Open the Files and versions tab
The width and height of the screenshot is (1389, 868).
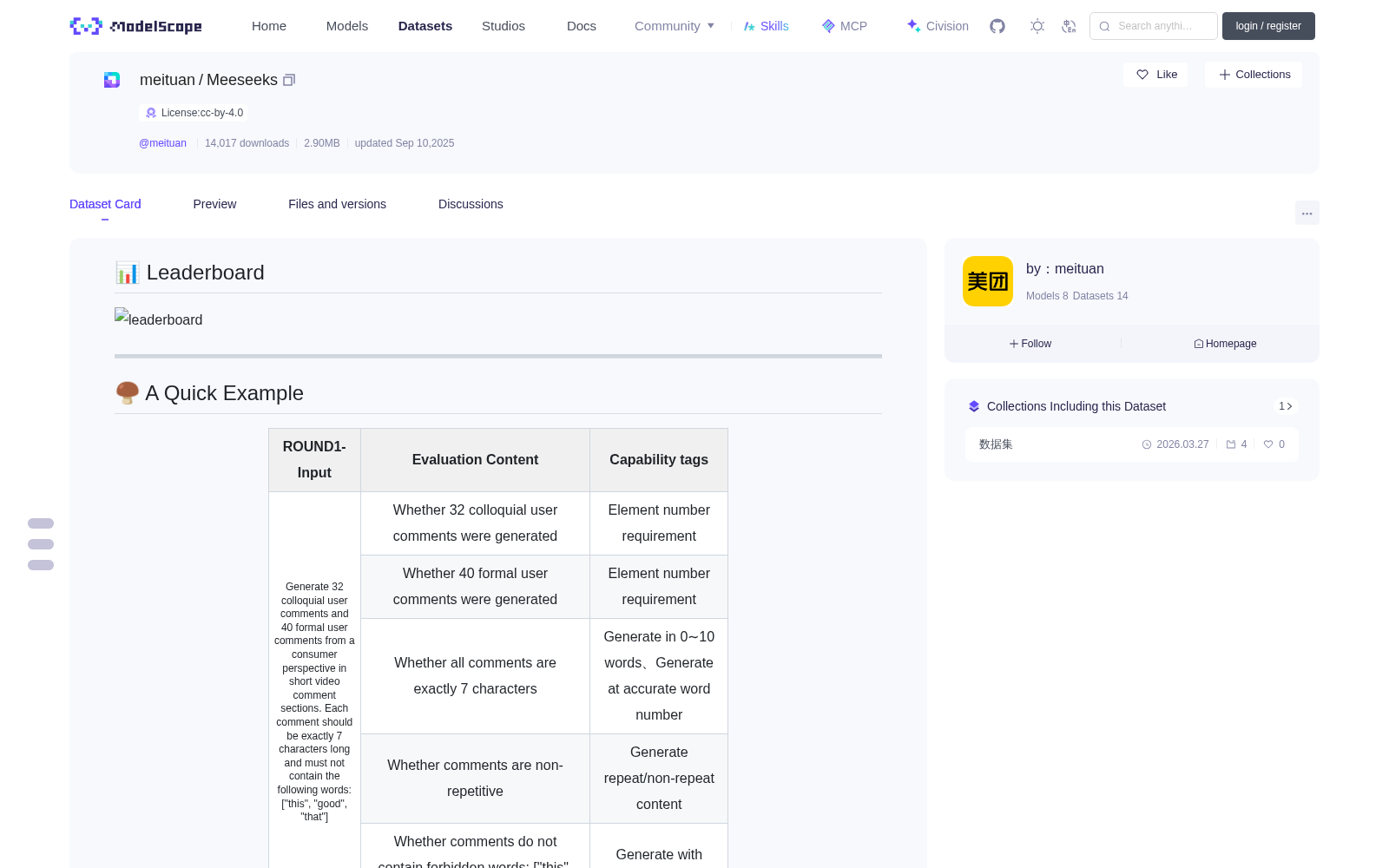337,204
